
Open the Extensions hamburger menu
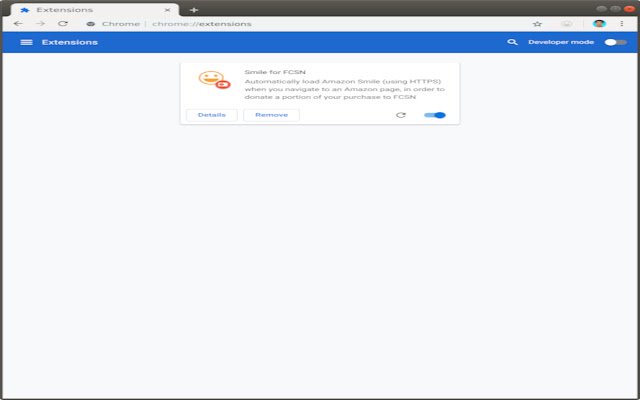tap(27, 42)
